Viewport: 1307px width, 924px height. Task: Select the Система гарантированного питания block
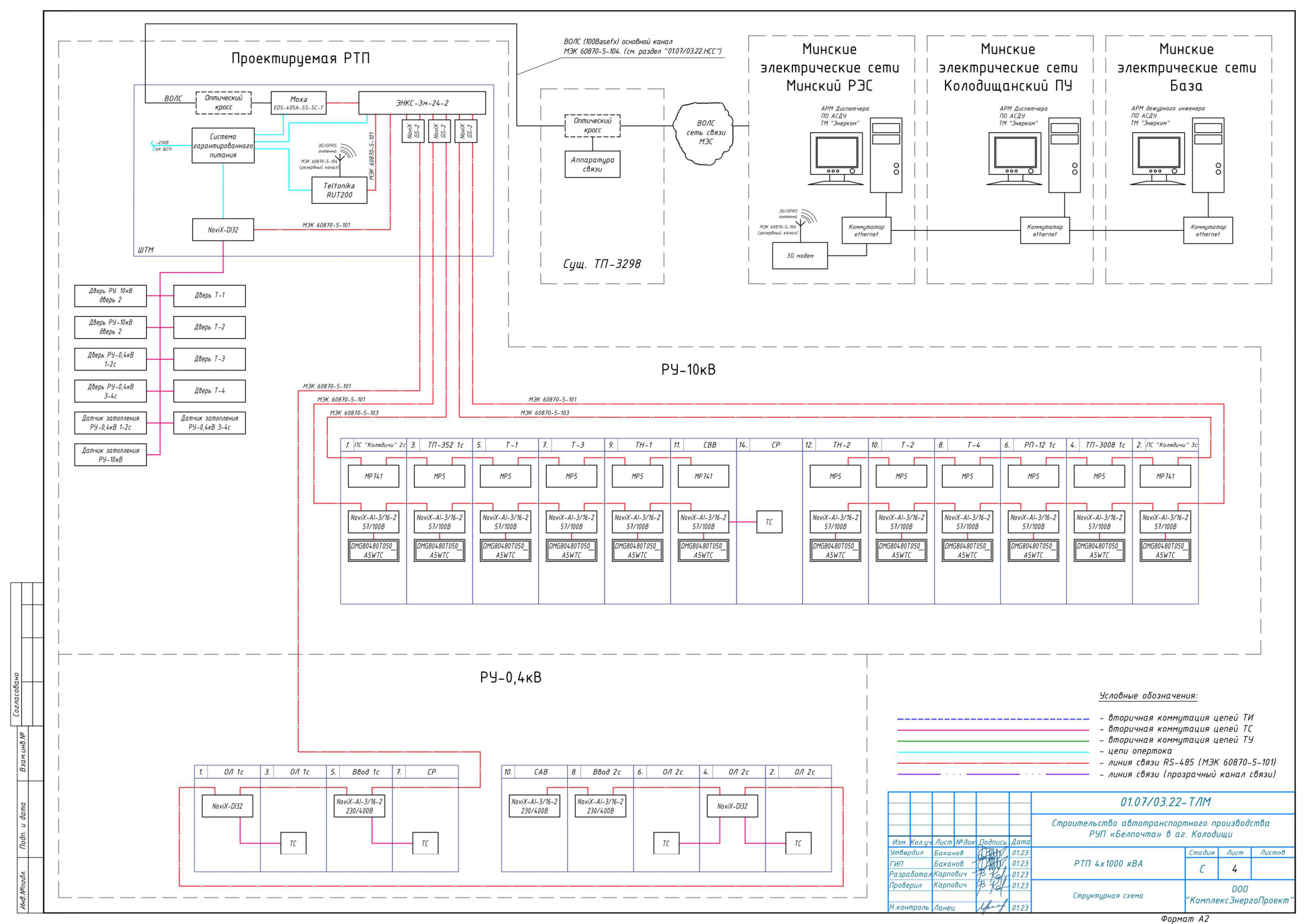tap(222, 146)
